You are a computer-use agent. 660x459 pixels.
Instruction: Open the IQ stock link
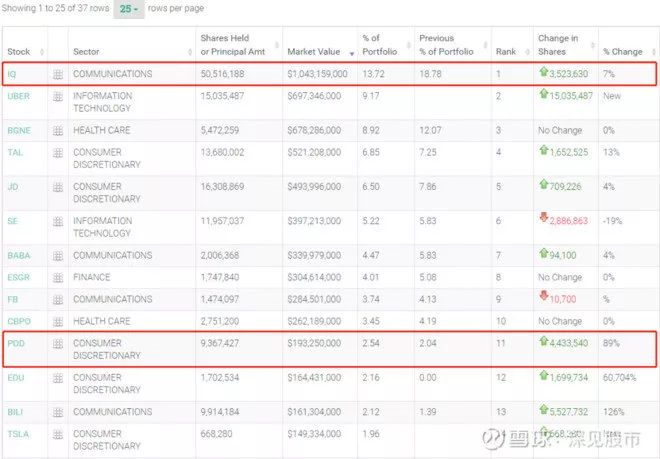(11, 74)
